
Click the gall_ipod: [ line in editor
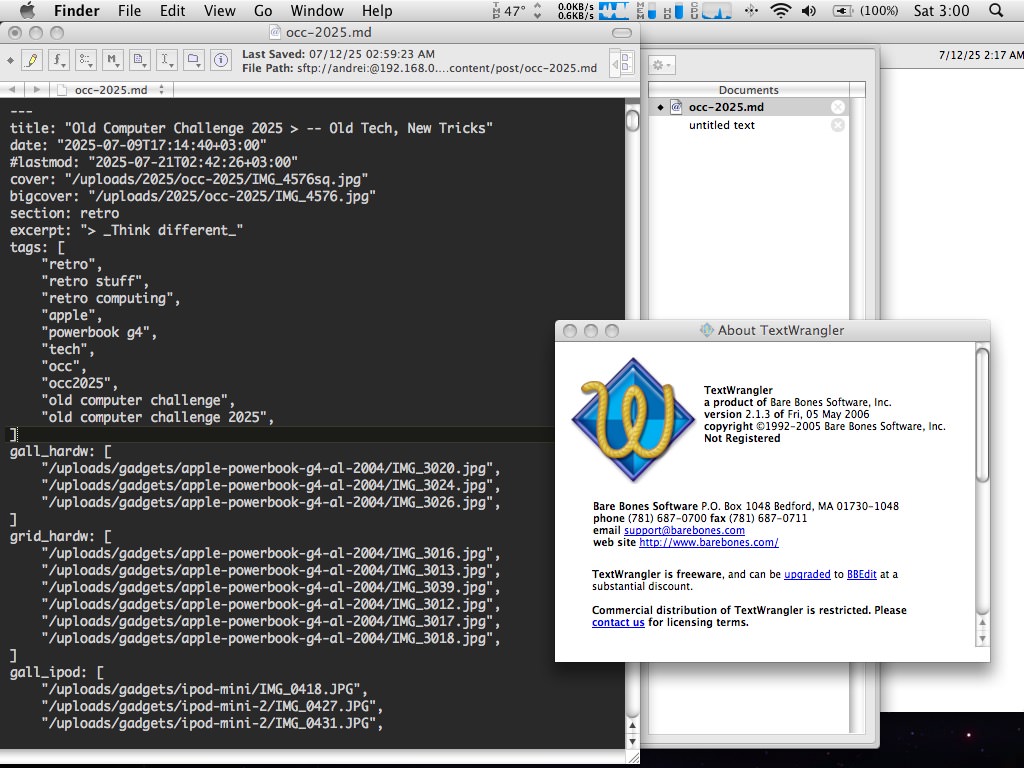(57, 672)
